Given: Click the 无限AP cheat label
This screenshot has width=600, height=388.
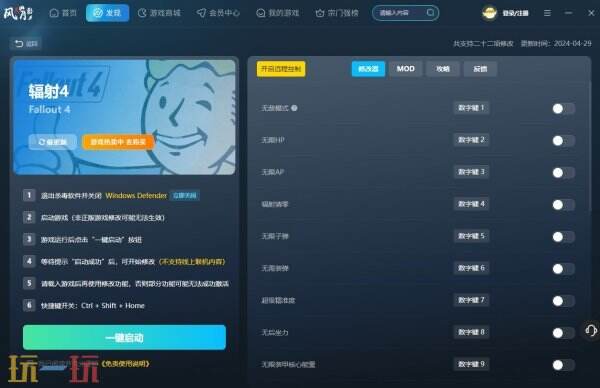Looking at the screenshot, I should tap(272, 172).
